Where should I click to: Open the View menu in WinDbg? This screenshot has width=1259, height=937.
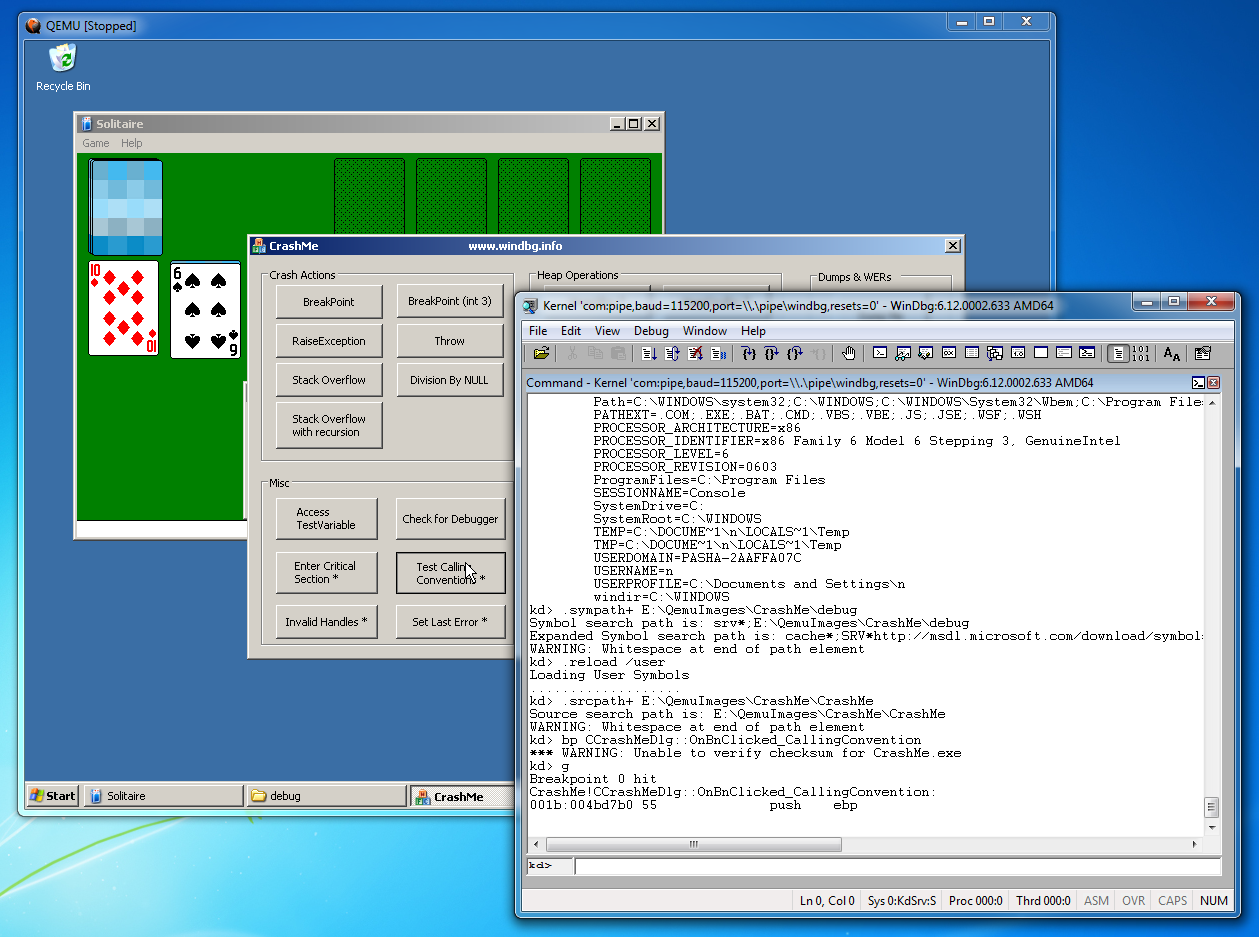click(x=607, y=331)
